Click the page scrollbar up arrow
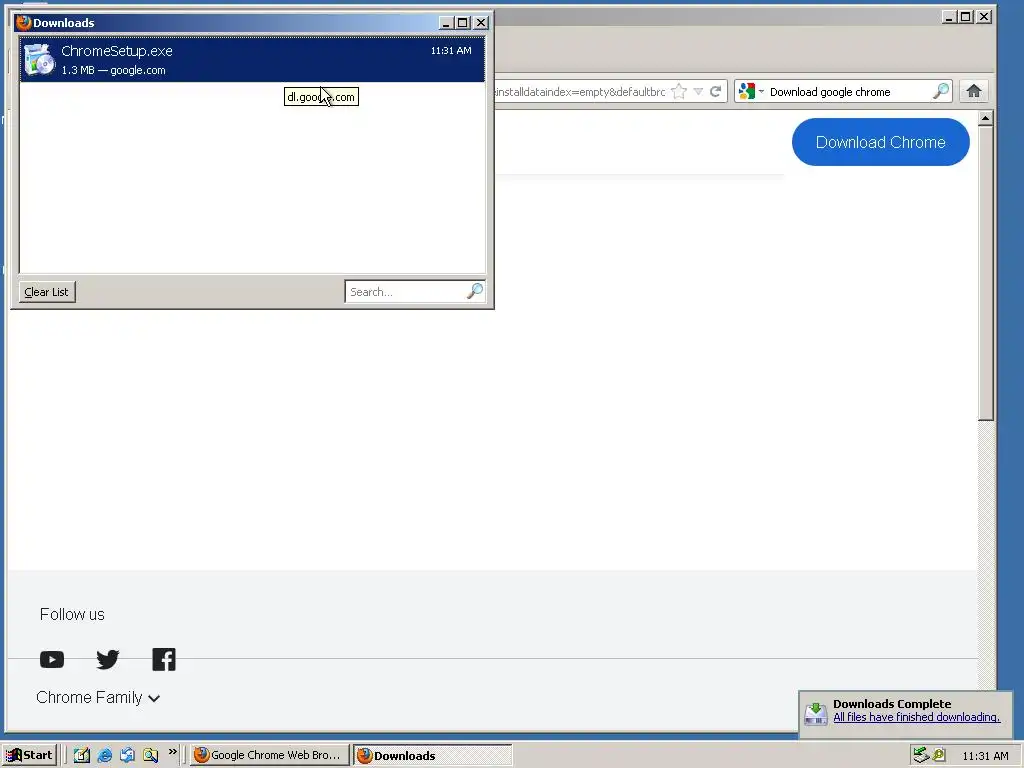 pos(986,118)
